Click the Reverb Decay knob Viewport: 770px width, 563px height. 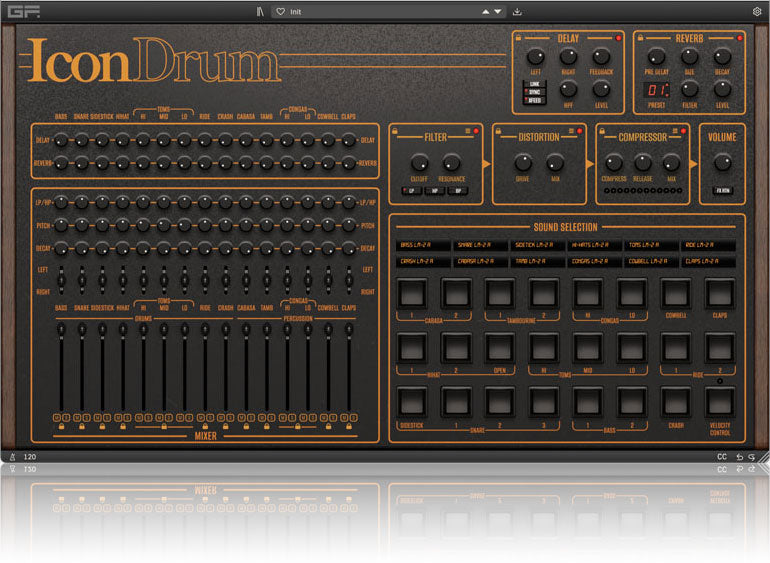click(722, 56)
